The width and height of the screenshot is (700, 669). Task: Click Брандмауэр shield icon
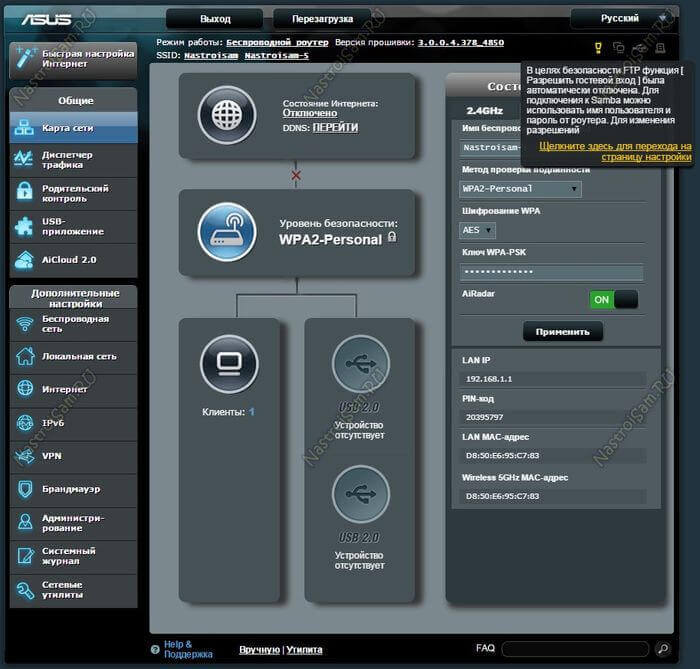click(x=25, y=489)
